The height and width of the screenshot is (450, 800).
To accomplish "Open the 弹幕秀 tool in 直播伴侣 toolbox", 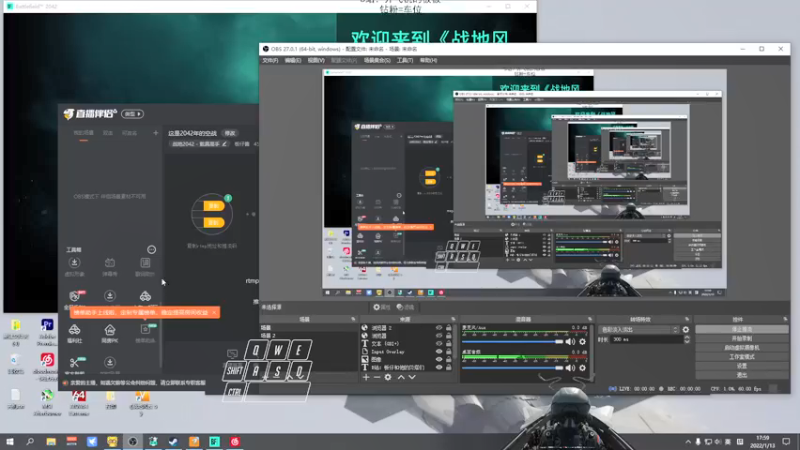I will click(110, 266).
